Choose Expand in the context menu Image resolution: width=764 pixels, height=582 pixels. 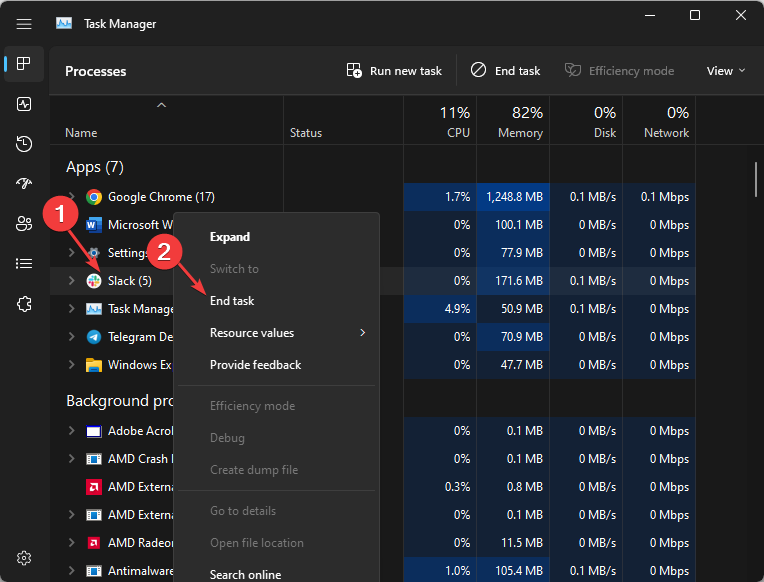[x=276, y=237]
